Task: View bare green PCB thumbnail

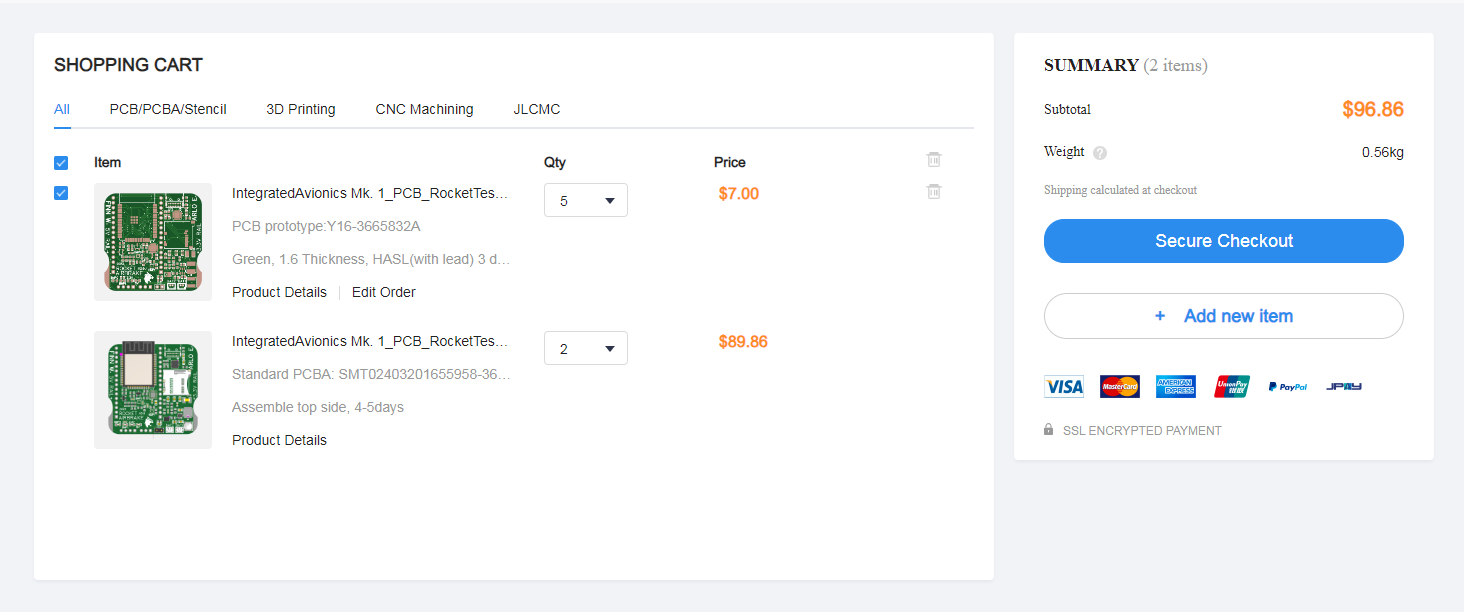Action: [153, 242]
